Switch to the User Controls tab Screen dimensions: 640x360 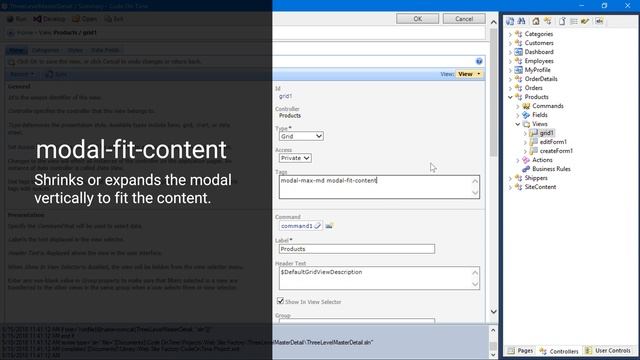coord(608,351)
